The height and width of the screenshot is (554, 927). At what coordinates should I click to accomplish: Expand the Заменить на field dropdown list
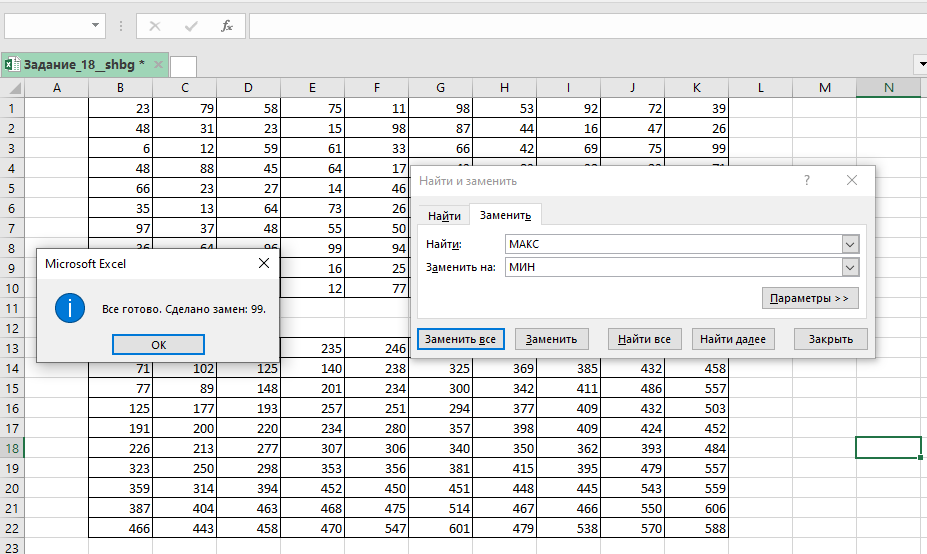850,267
